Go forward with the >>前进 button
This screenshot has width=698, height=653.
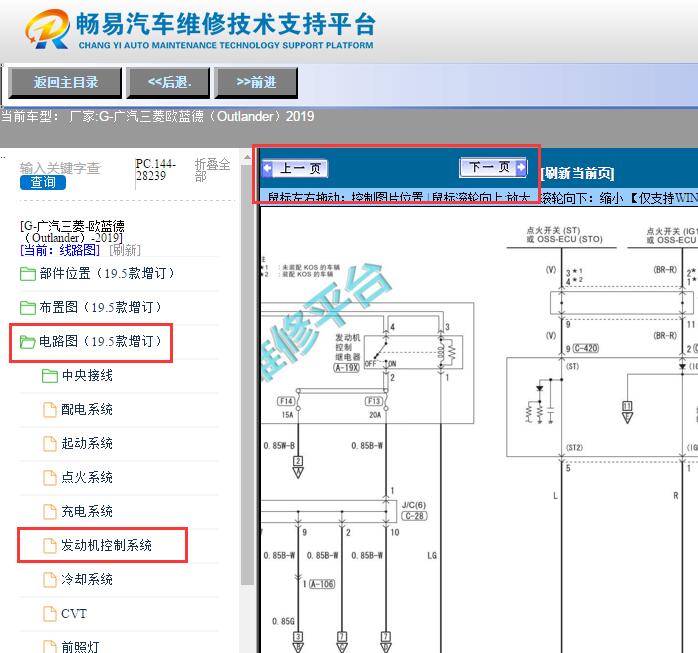click(256, 83)
